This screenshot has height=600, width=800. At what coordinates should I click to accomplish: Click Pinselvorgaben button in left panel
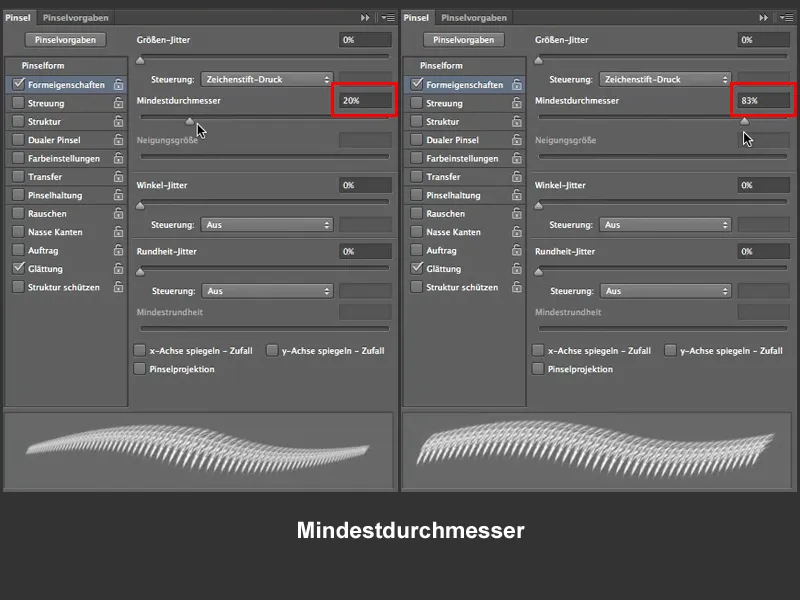click(x=65, y=40)
